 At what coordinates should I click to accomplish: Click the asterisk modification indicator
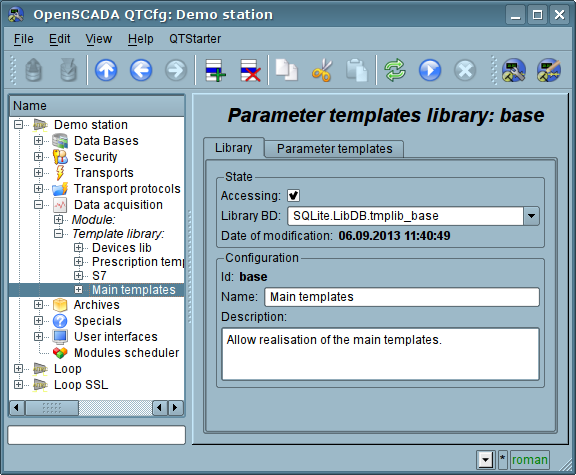coord(502,460)
